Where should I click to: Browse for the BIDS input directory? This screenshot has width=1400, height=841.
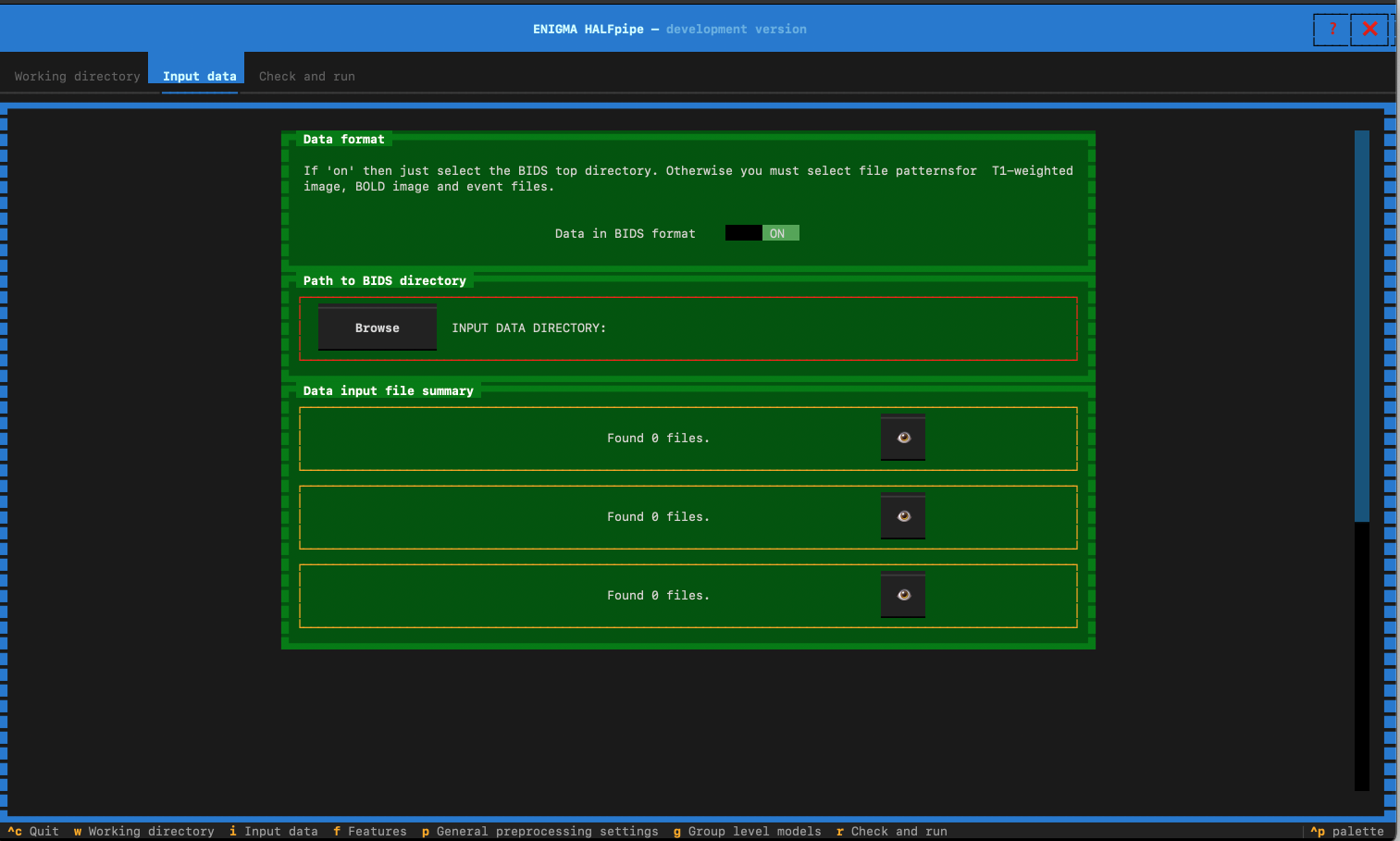tap(378, 328)
